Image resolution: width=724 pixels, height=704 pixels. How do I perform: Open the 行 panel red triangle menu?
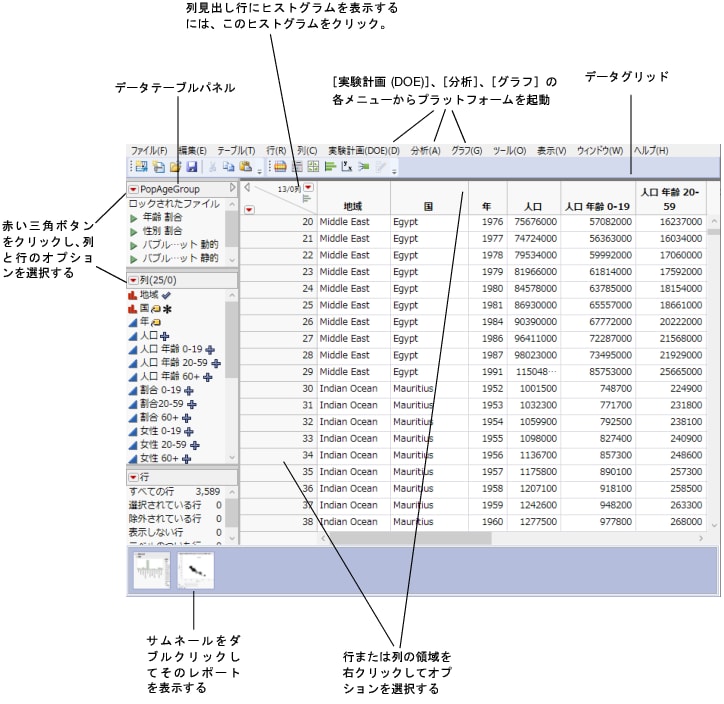coord(133,477)
